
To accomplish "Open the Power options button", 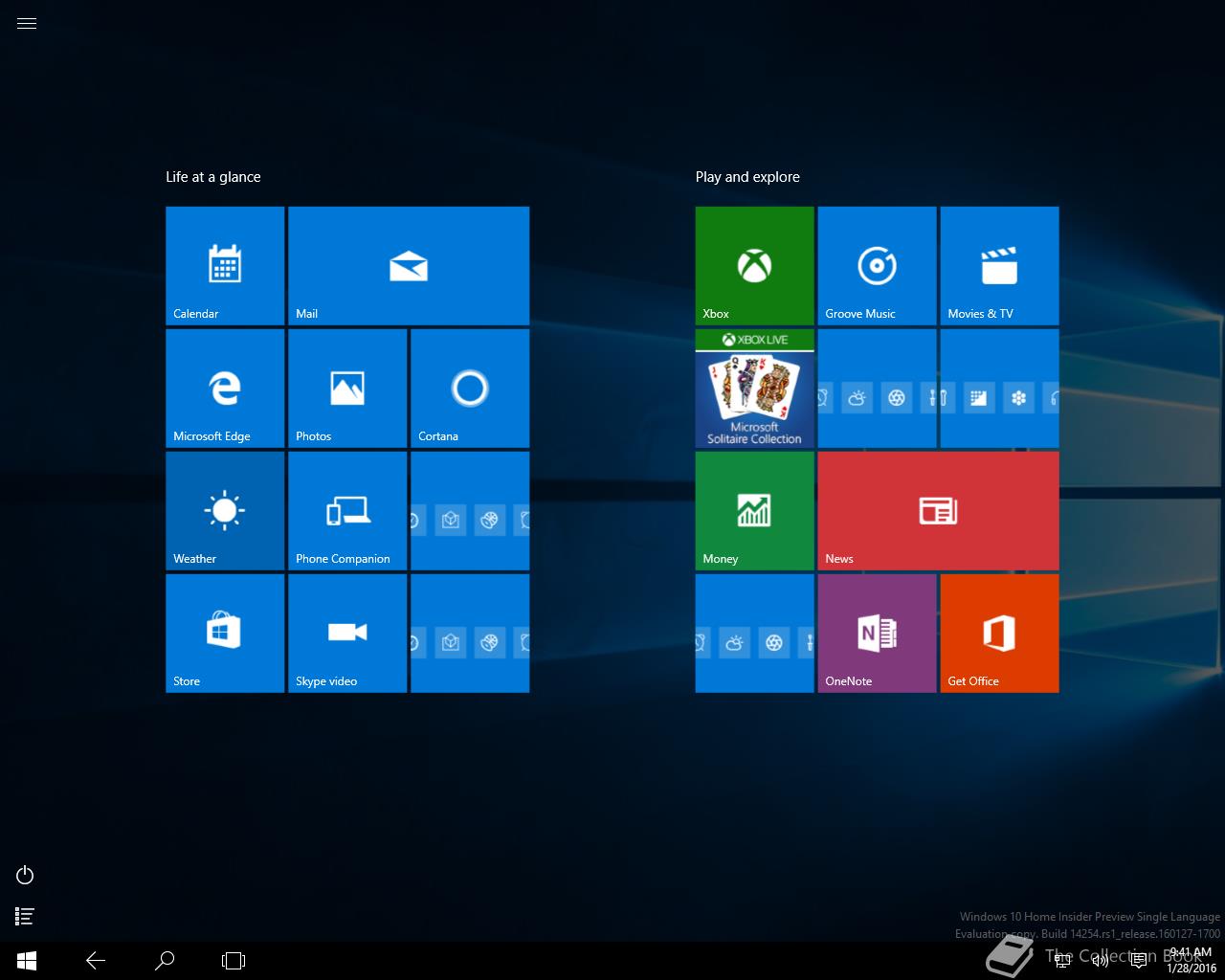I will pos(26,875).
